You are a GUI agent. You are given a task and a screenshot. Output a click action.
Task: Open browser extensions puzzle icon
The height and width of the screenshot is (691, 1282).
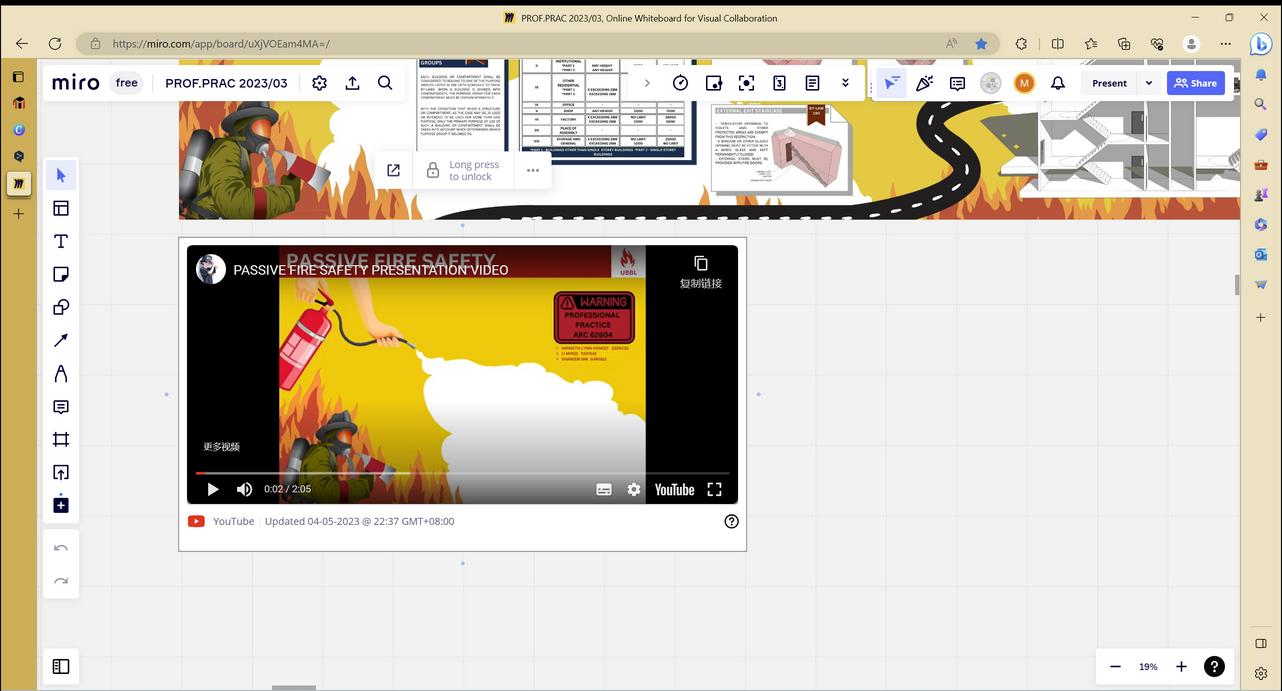(1021, 44)
